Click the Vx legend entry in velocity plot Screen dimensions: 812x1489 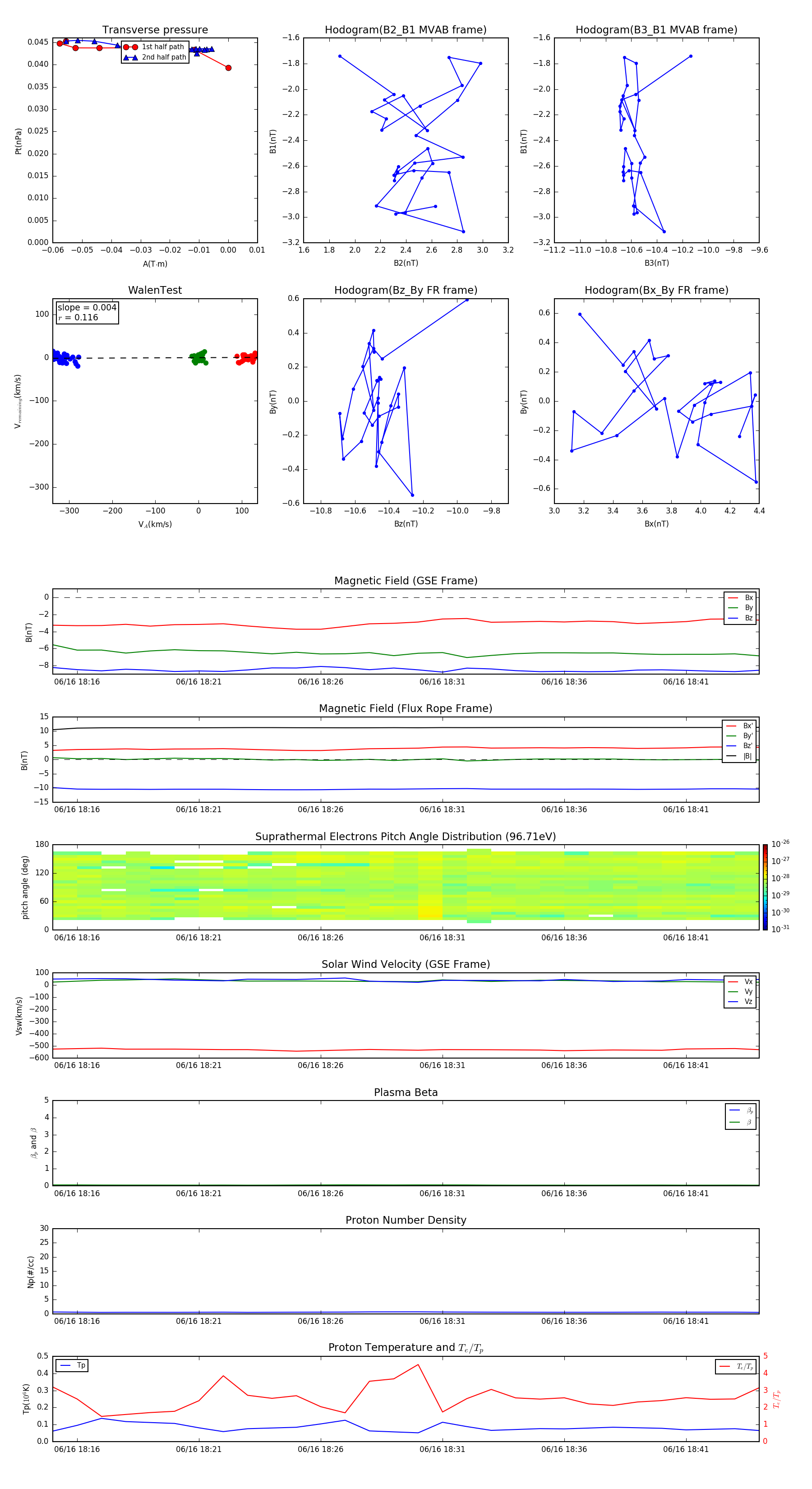(x=740, y=981)
